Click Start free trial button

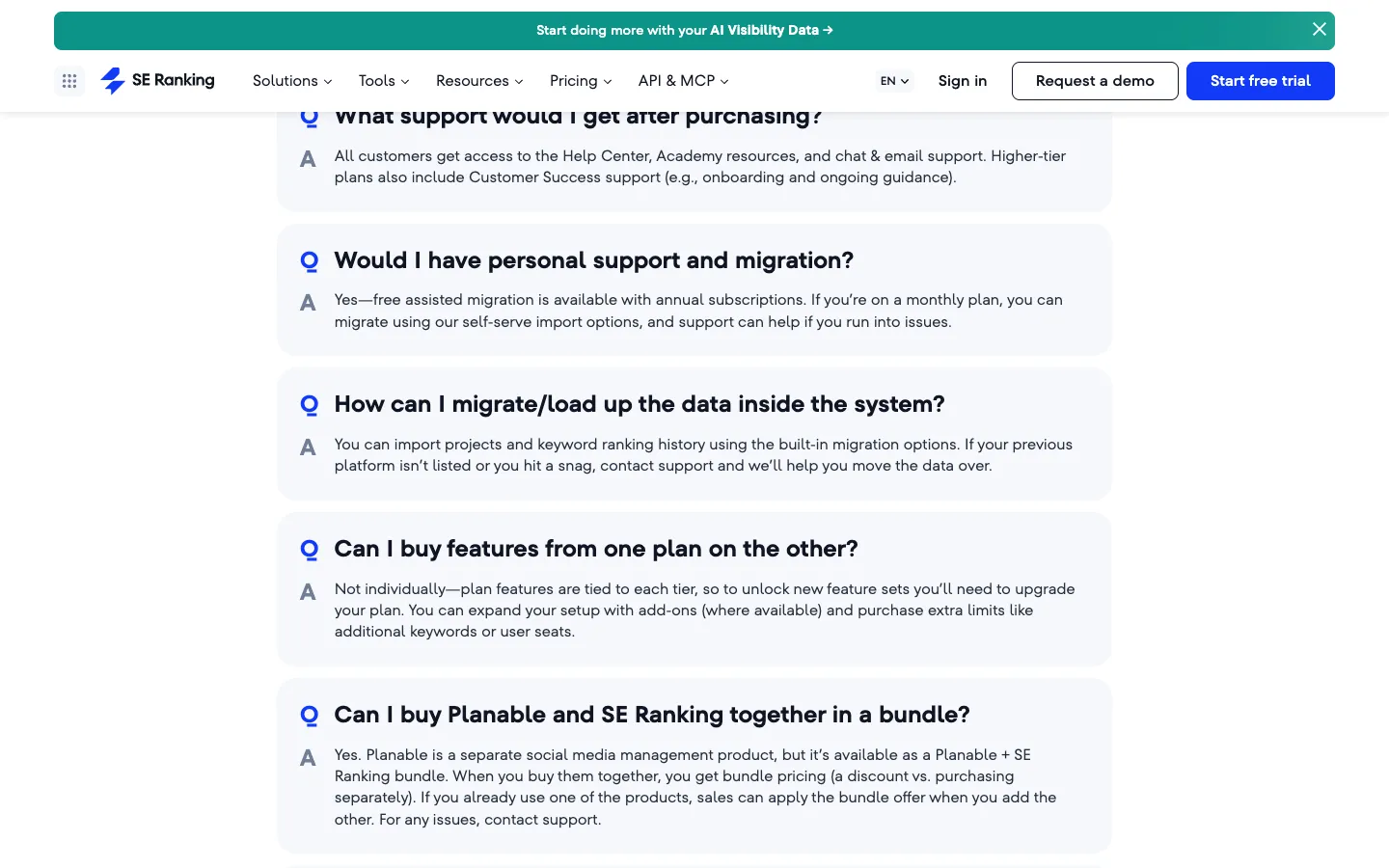point(1261,81)
